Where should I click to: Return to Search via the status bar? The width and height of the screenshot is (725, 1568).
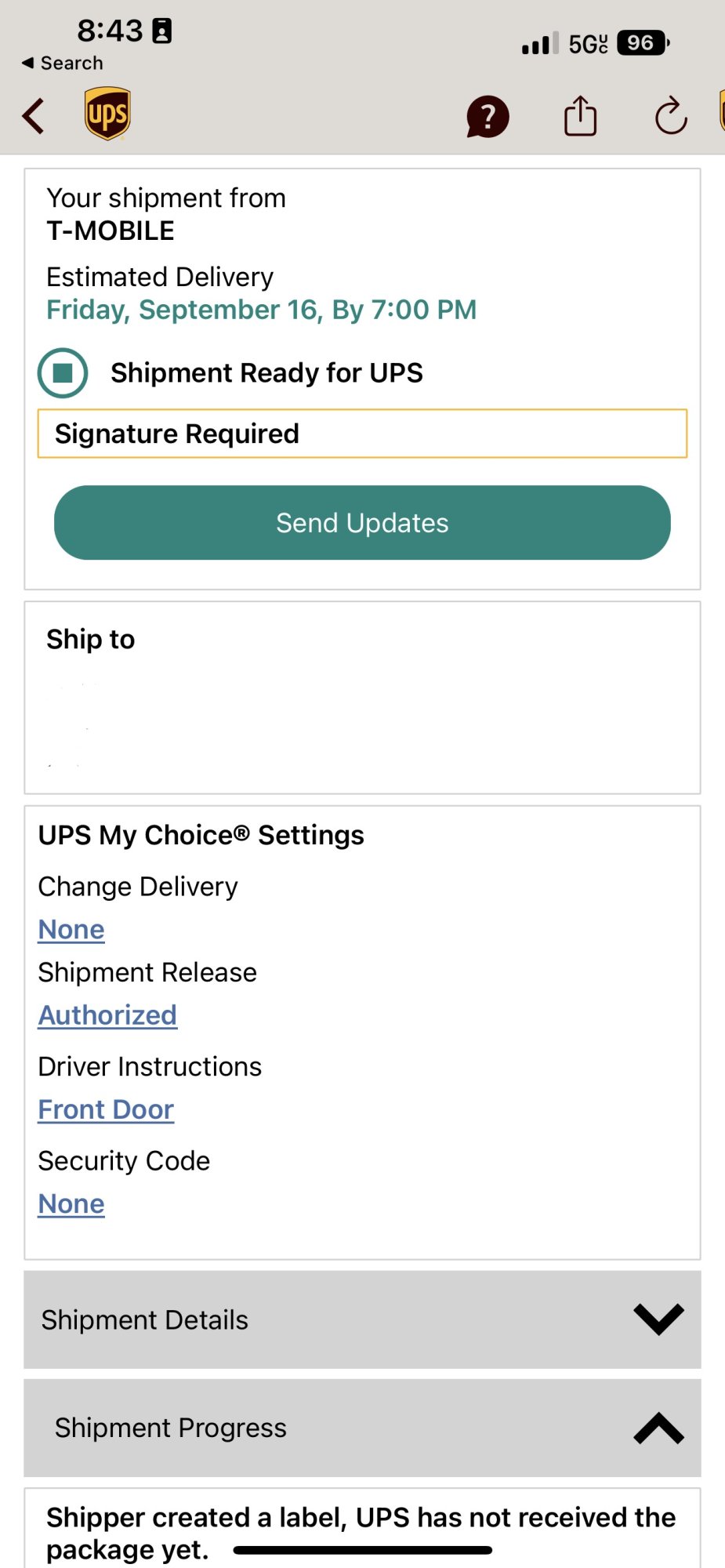click(x=63, y=63)
